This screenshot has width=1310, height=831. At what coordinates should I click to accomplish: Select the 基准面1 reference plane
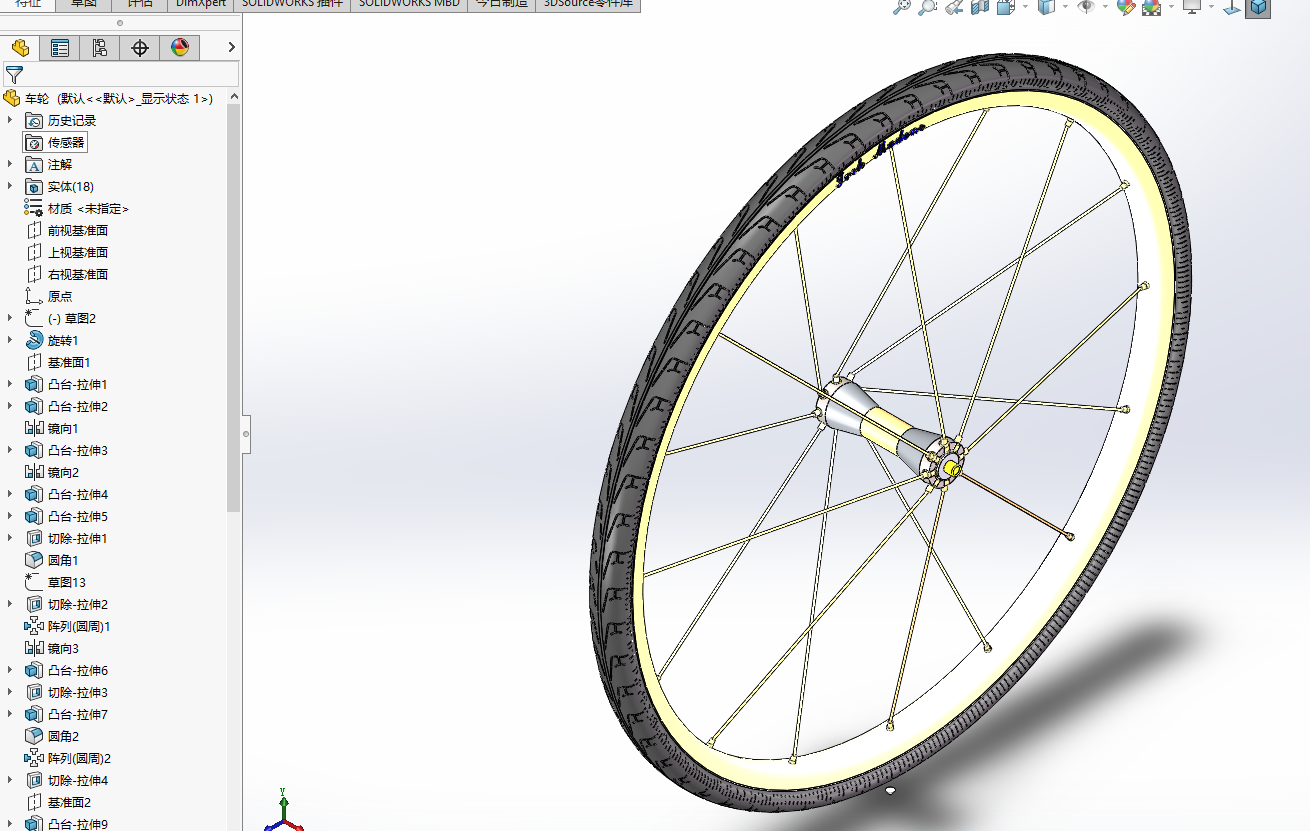pyautogui.click(x=58, y=363)
